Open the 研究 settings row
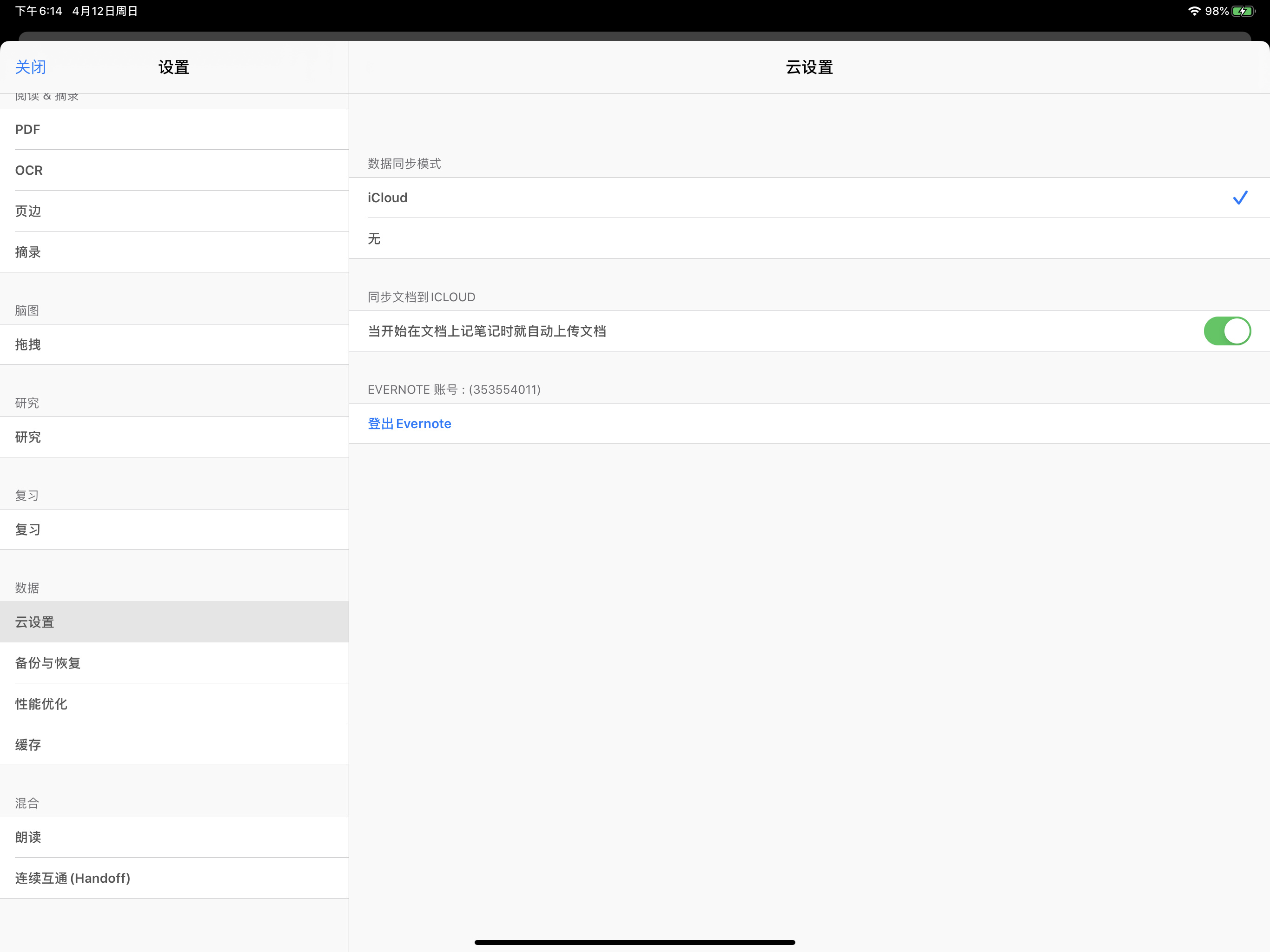 [x=174, y=437]
